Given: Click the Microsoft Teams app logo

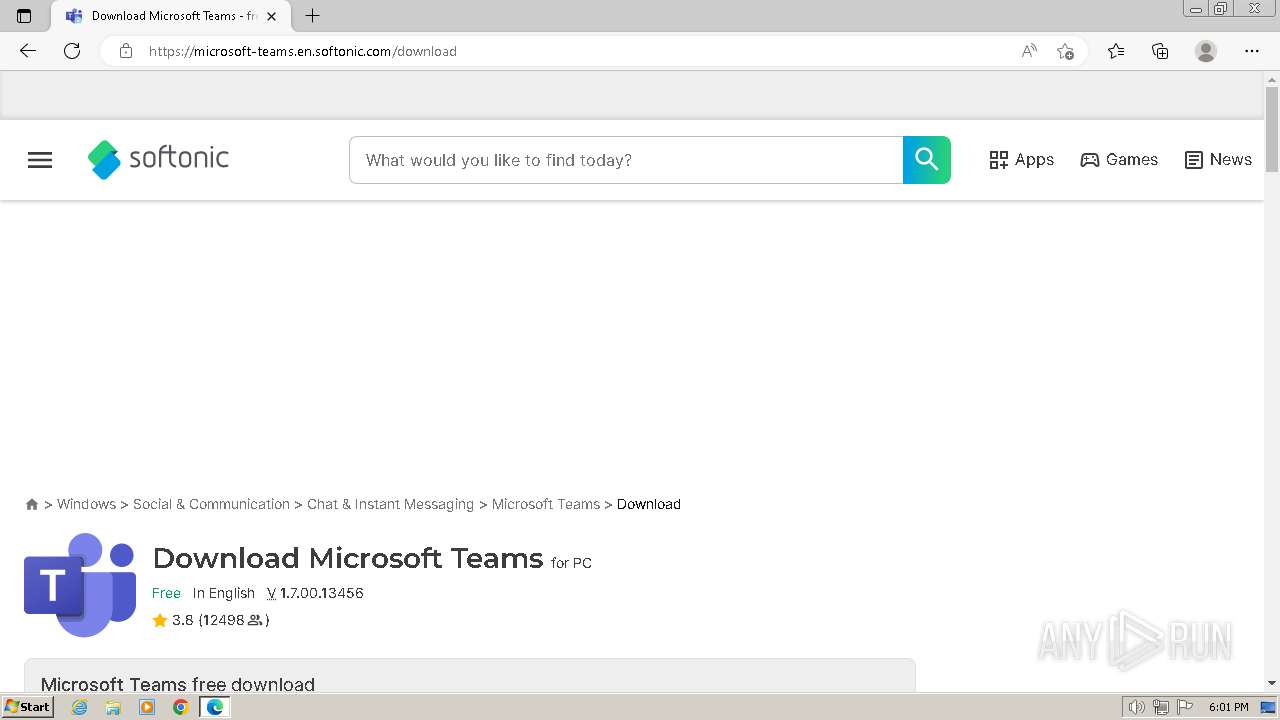Looking at the screenshot, I should 80,585.
